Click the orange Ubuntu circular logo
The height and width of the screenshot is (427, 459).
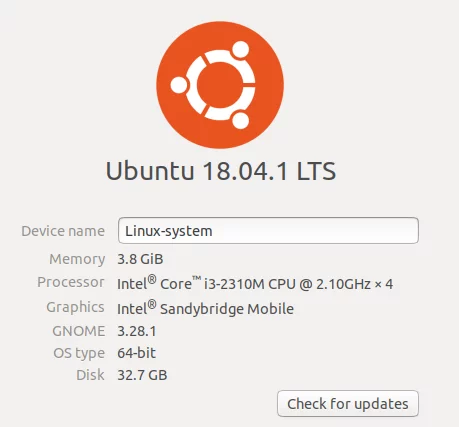click(x=220, y=85)
